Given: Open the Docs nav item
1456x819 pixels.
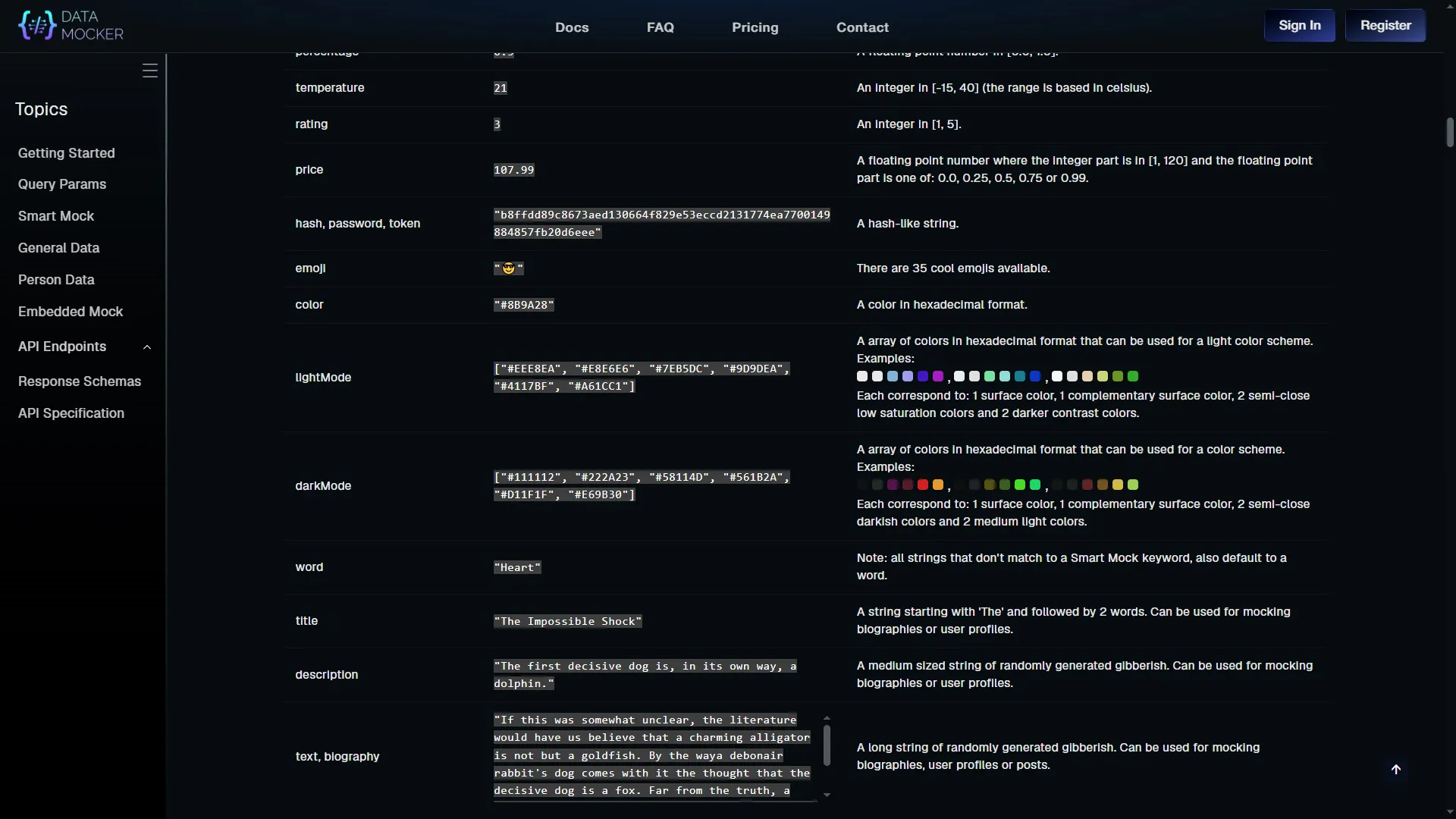Looking at the screenshot, I should (572, 27).
